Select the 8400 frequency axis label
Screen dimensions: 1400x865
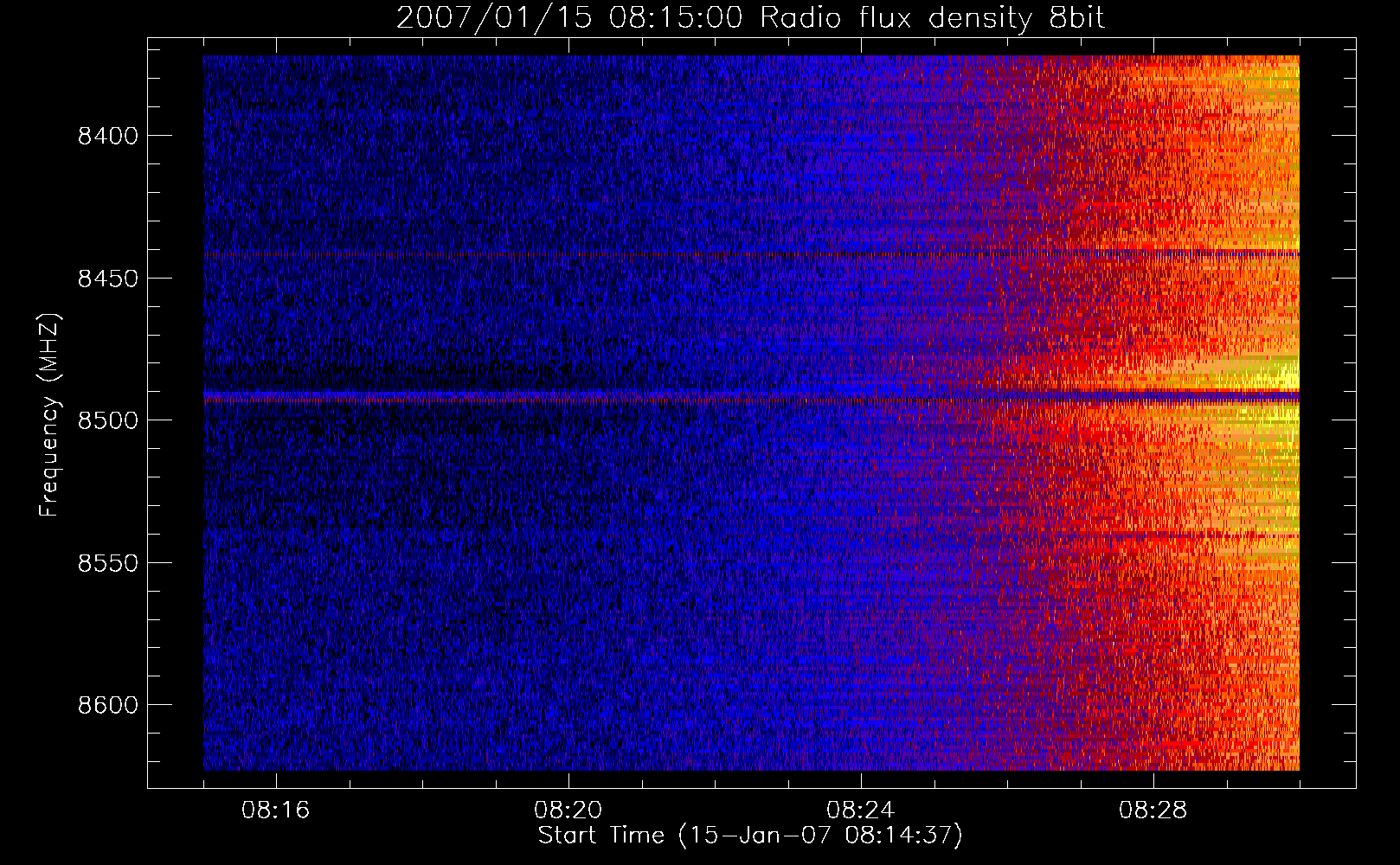coord(108,137)
